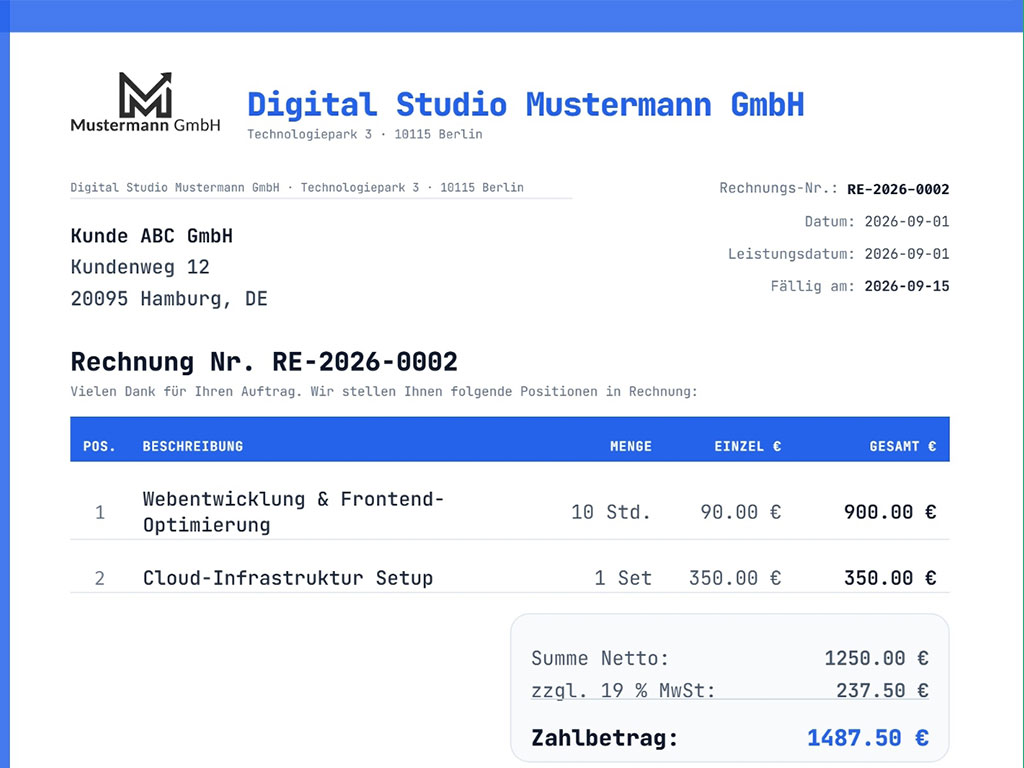1024x768 pixels.
Task: Click the 'Datum:' label
Action: 829,221
